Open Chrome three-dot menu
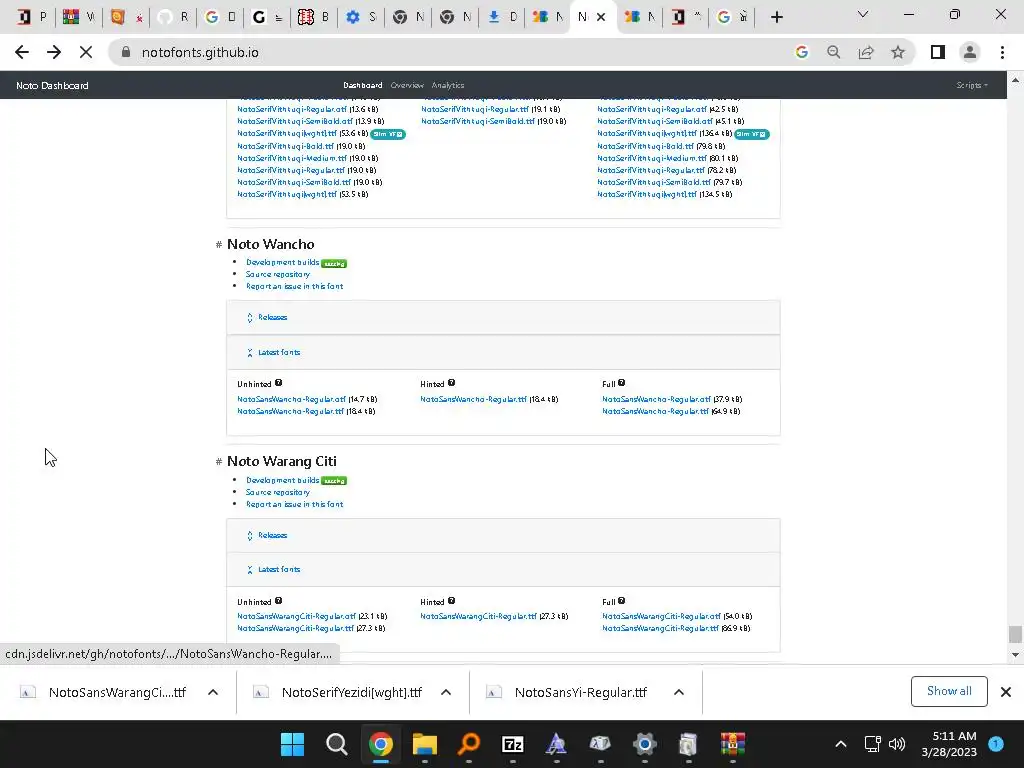 1002,52
